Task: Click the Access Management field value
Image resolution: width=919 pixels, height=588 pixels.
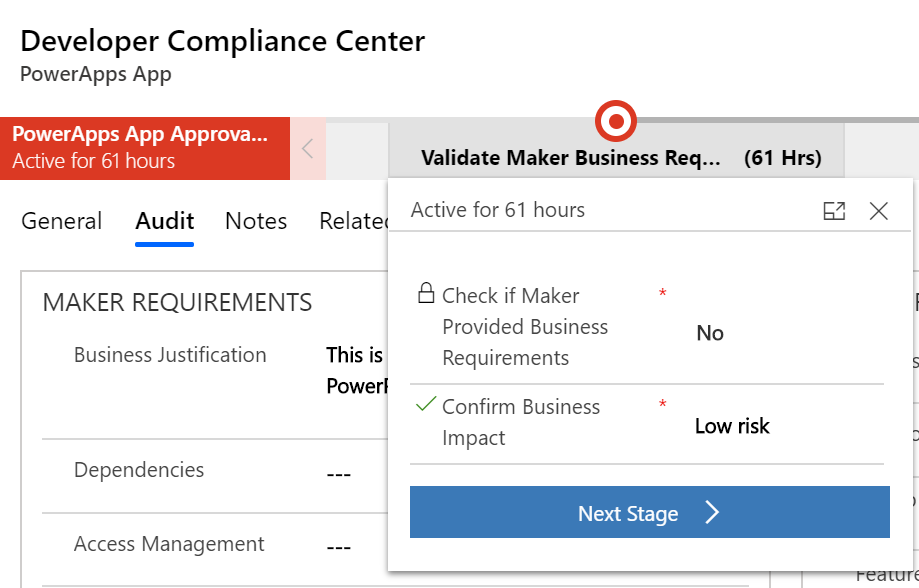Action: [x=338, y=544]
